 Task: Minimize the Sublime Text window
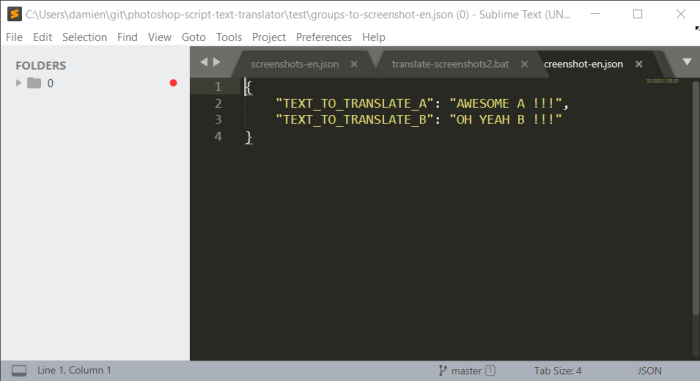[595, 14]
